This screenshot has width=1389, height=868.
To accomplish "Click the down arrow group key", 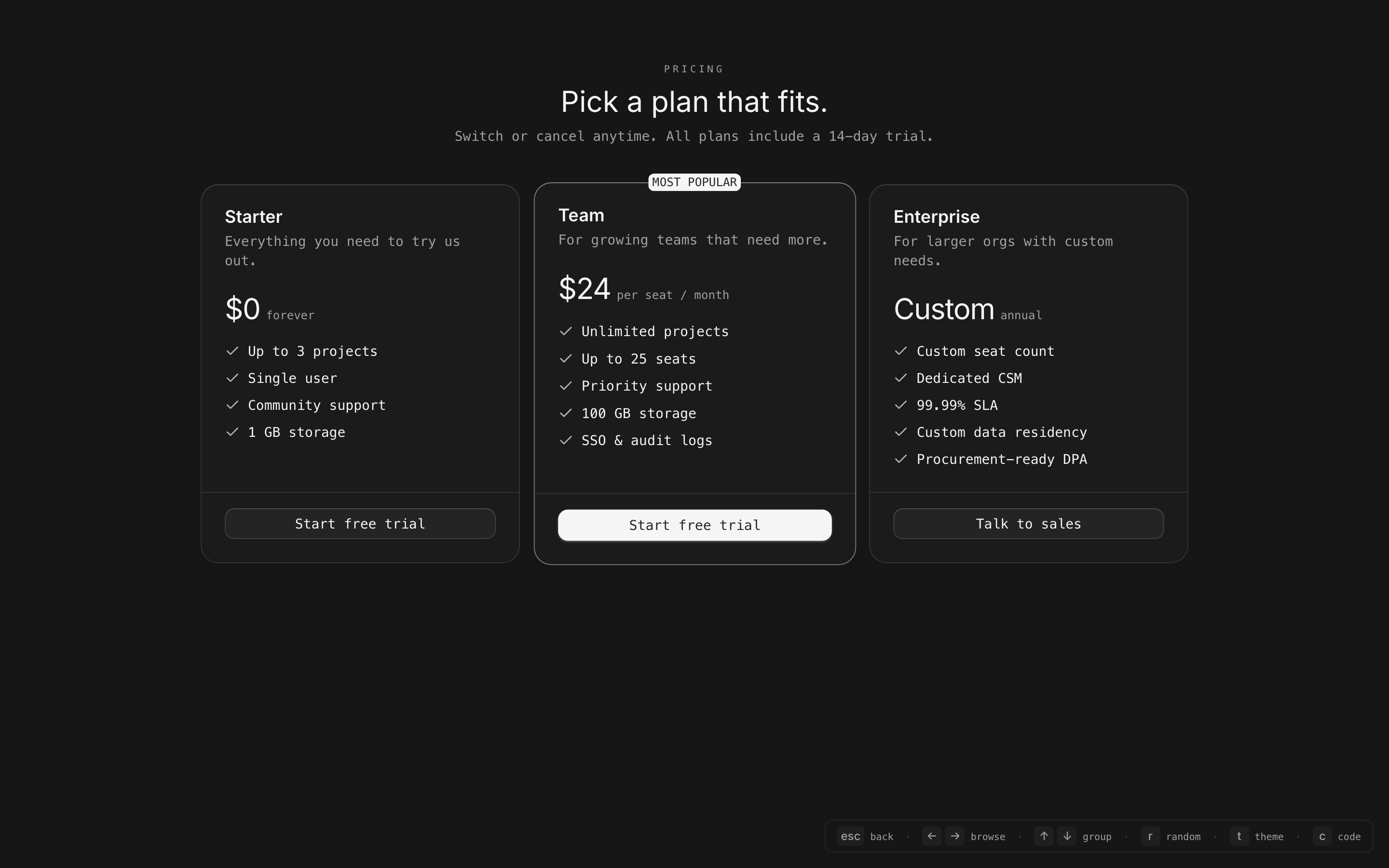I will click(1067, 837).
